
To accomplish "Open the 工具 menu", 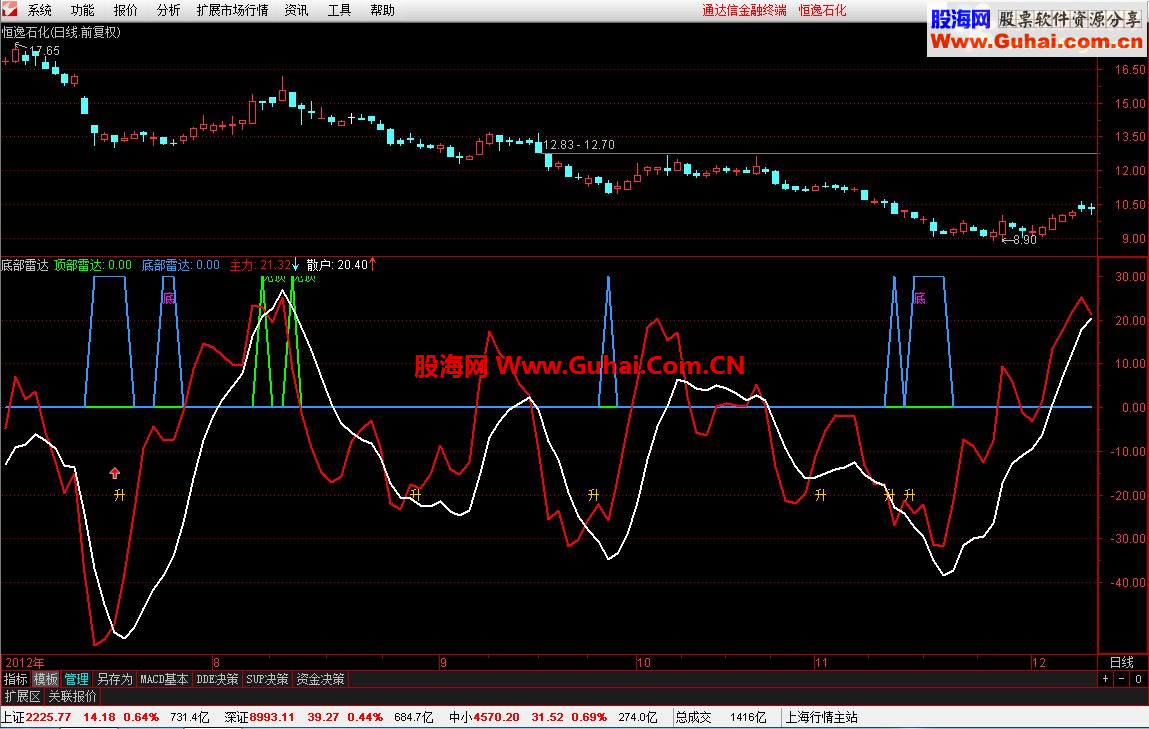I will pyautogui.click(x=339, y=10).
